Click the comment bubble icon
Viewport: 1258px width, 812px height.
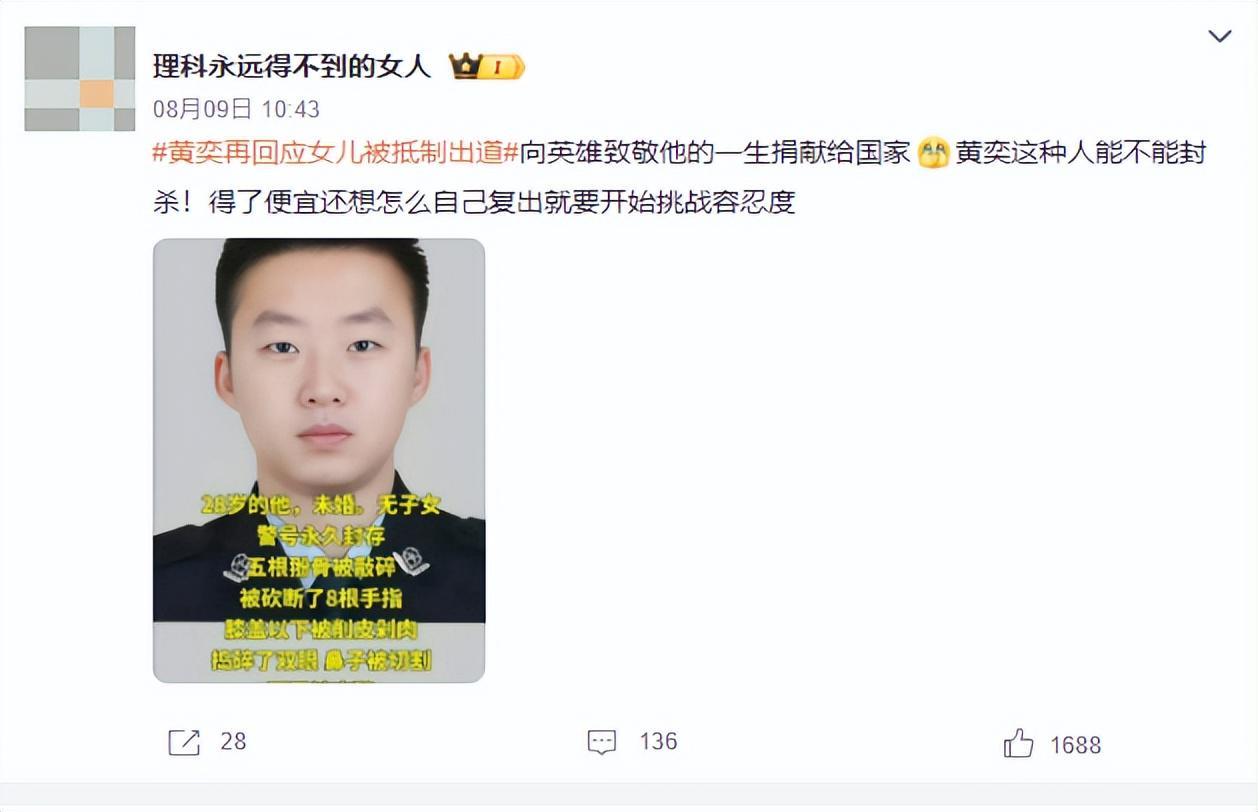click(x=601, y=742)
